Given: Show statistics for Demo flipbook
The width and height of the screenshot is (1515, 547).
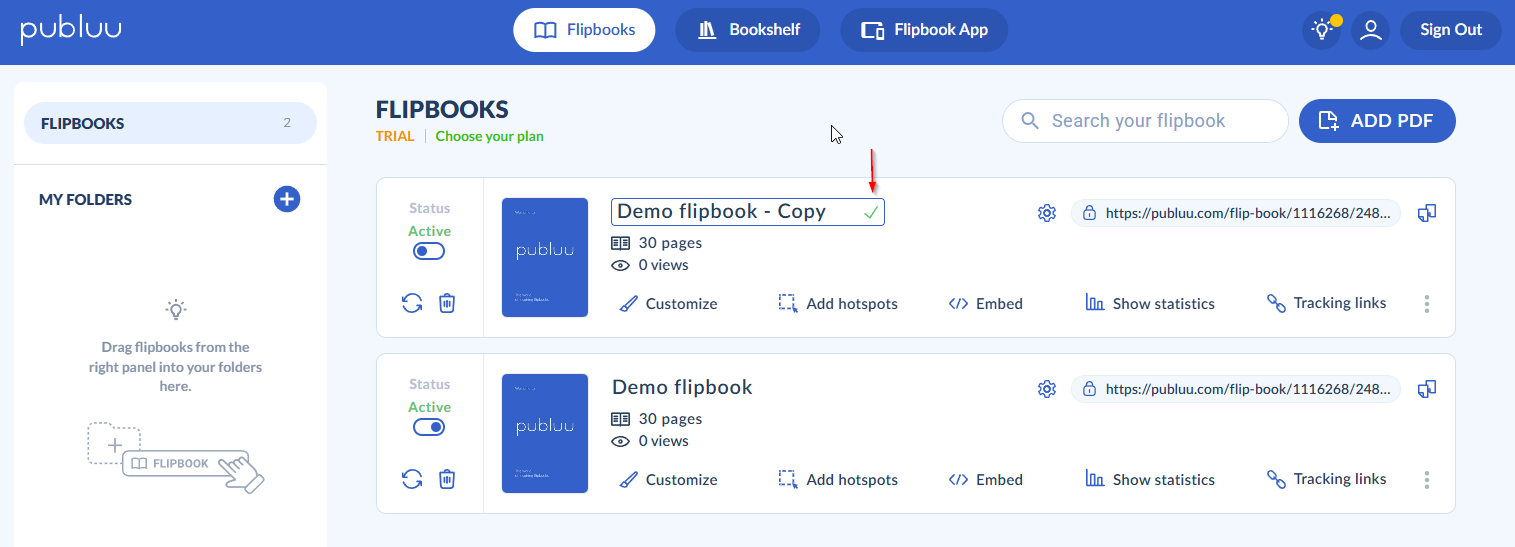Looking at the screenshot, I should click(1150, 479).
